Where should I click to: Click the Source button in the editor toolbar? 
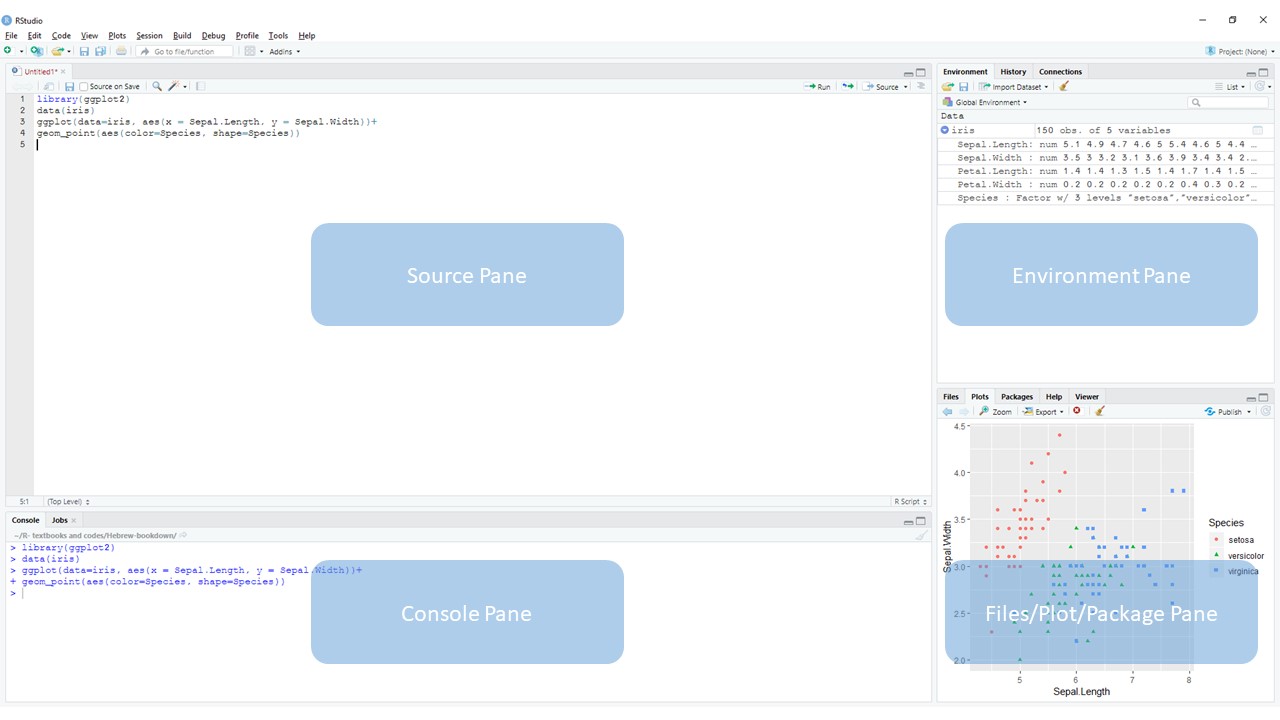(x=882, y=87)
